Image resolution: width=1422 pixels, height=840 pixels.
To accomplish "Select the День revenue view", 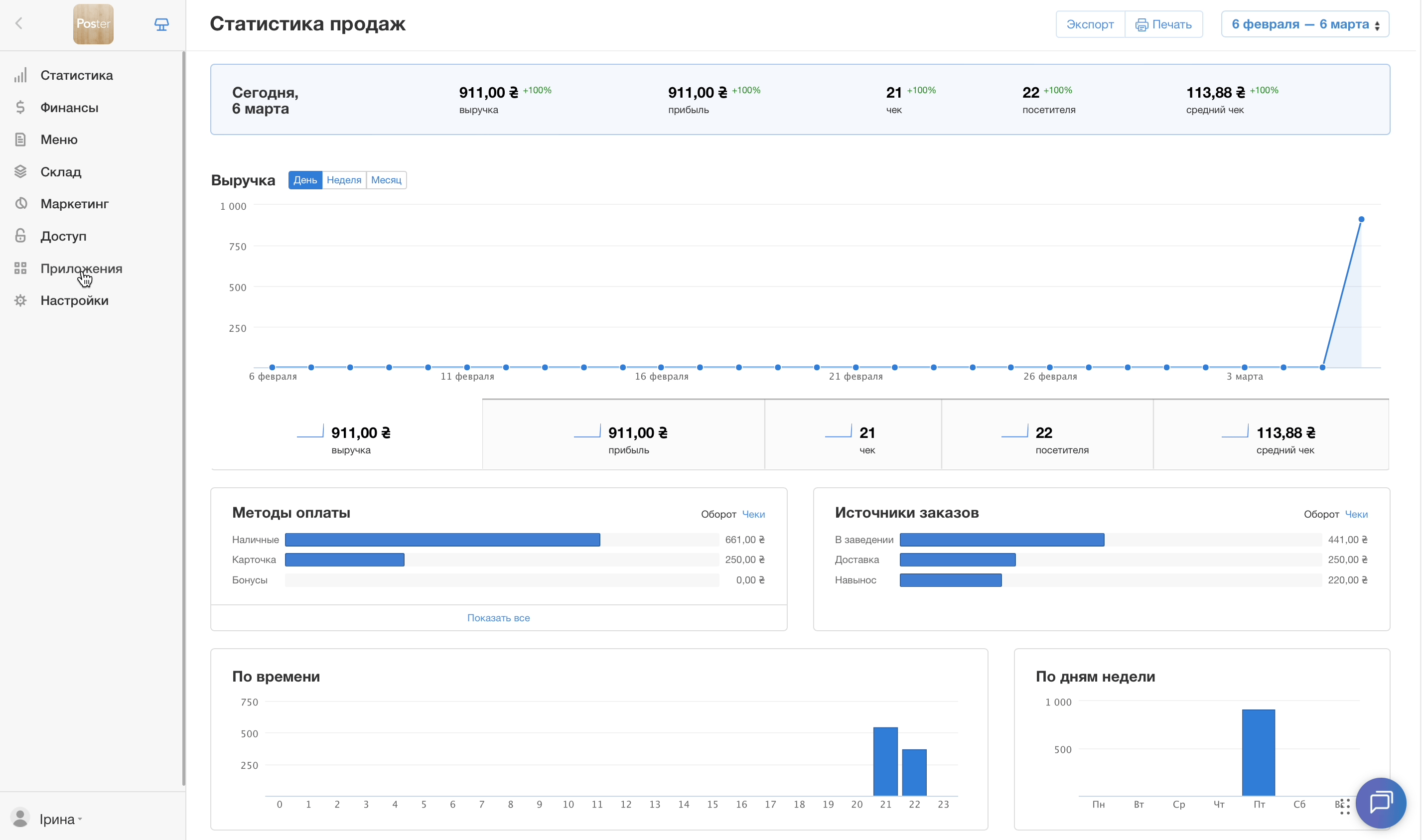I will click(305, 180).
